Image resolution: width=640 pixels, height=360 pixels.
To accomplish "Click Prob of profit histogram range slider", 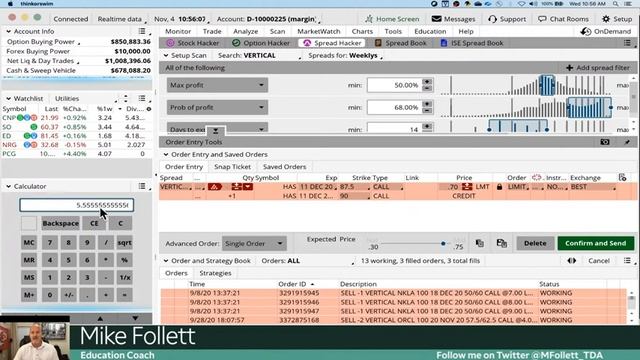I will 589,107.
